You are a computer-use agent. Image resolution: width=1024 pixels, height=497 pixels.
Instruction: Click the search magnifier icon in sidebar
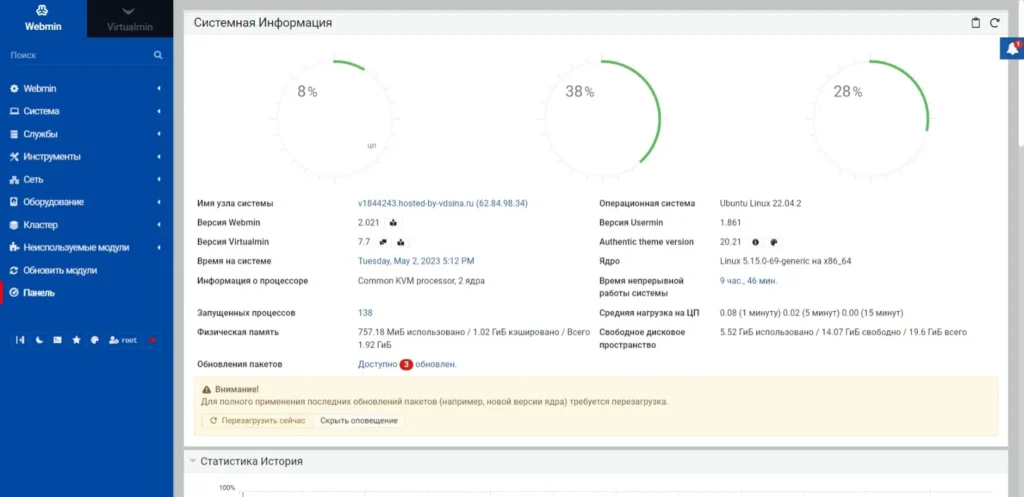[x=158, y=56]
